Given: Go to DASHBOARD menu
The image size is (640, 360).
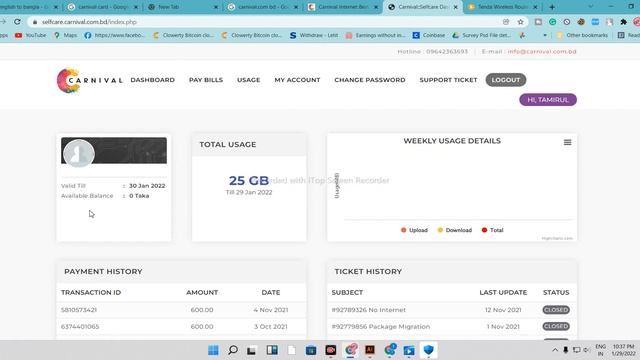Looking at the screenshot, I should coord(153,80).
